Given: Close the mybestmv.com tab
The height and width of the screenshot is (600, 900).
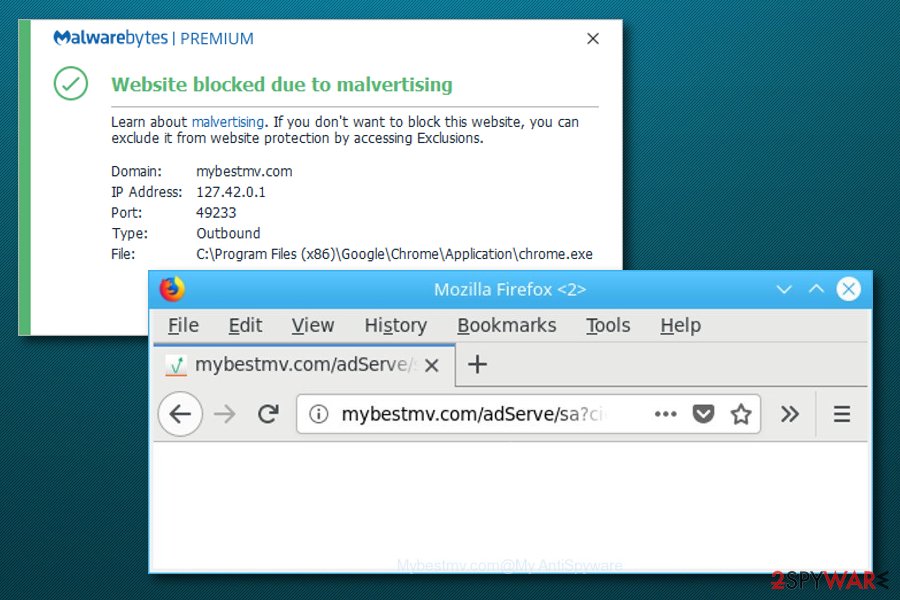Looking at the screenshot, I should tap(432, 365).
